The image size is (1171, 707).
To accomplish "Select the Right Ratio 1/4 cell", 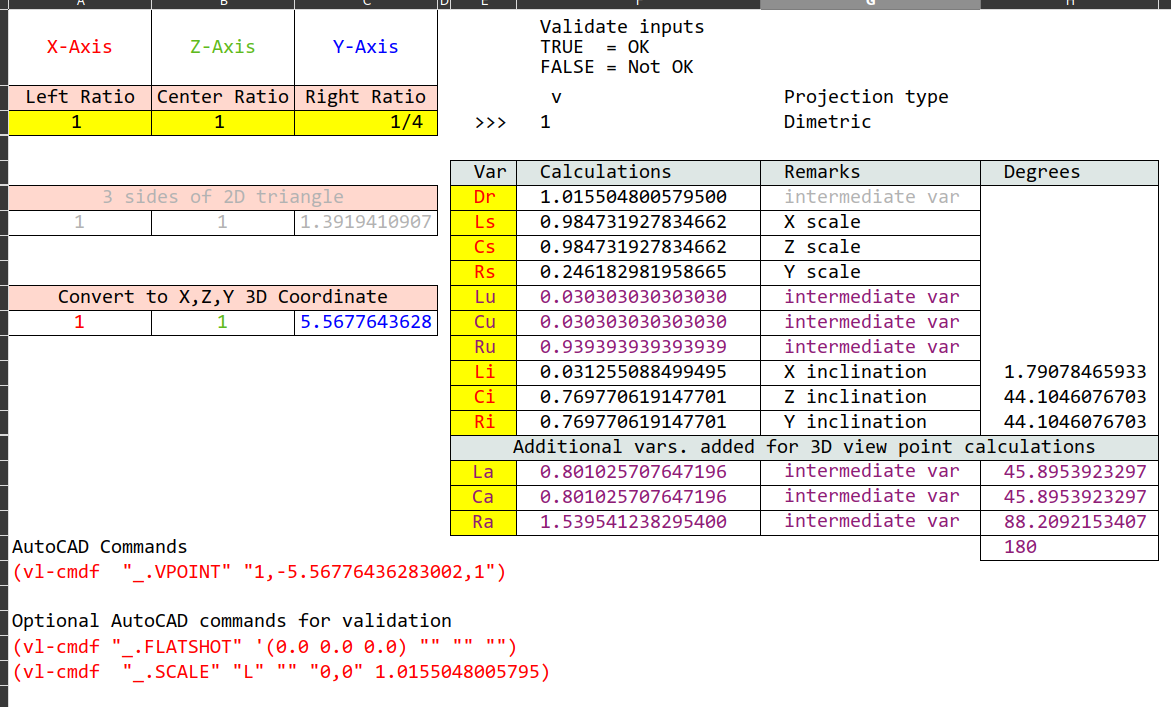I will [366, 122].
